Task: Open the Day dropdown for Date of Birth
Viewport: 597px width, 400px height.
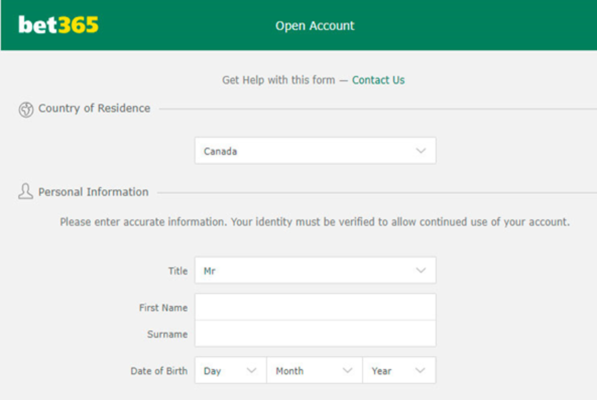Action: click(x=231, y=370)
